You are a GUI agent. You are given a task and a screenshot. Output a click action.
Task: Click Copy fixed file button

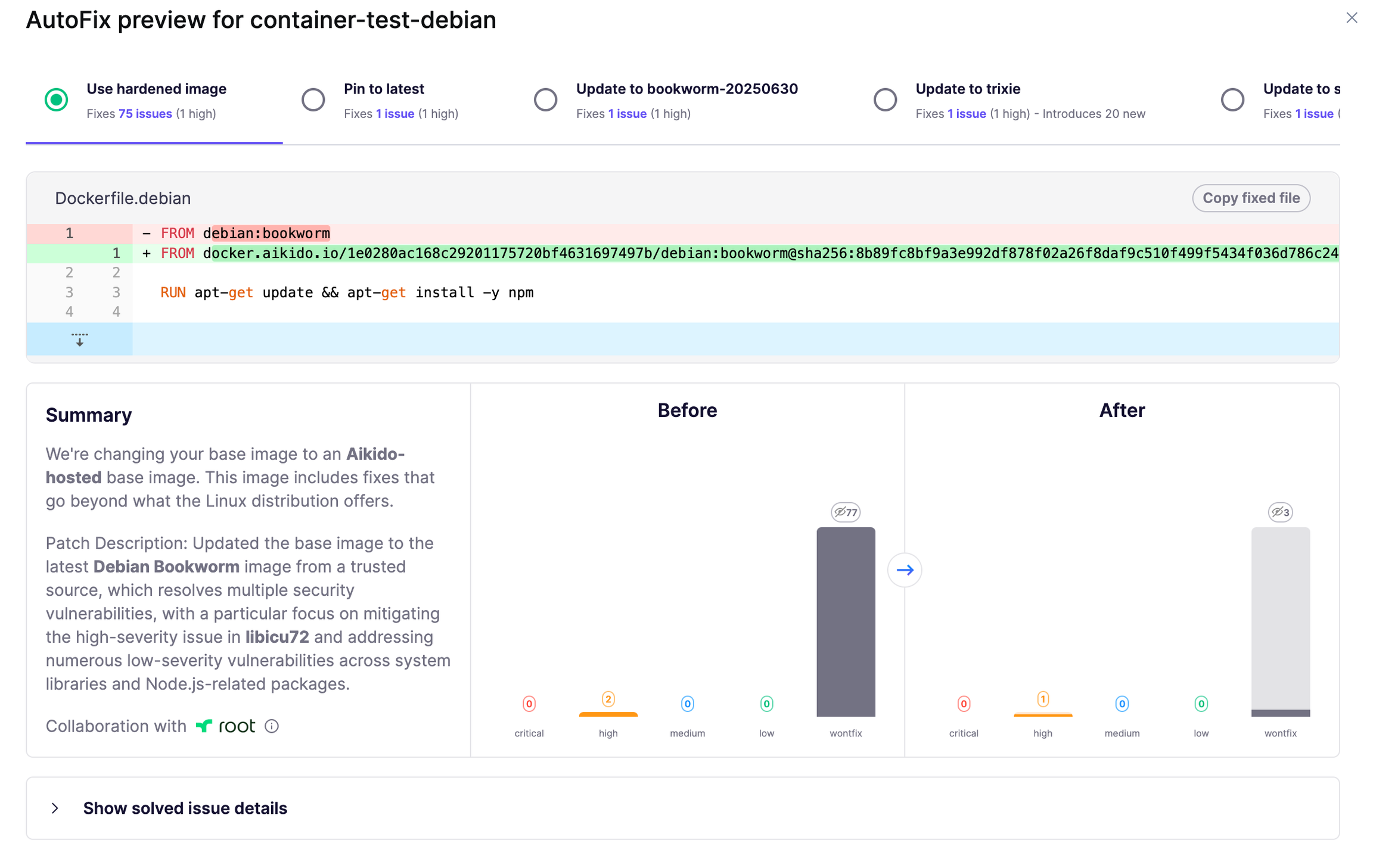[1251, 198]
